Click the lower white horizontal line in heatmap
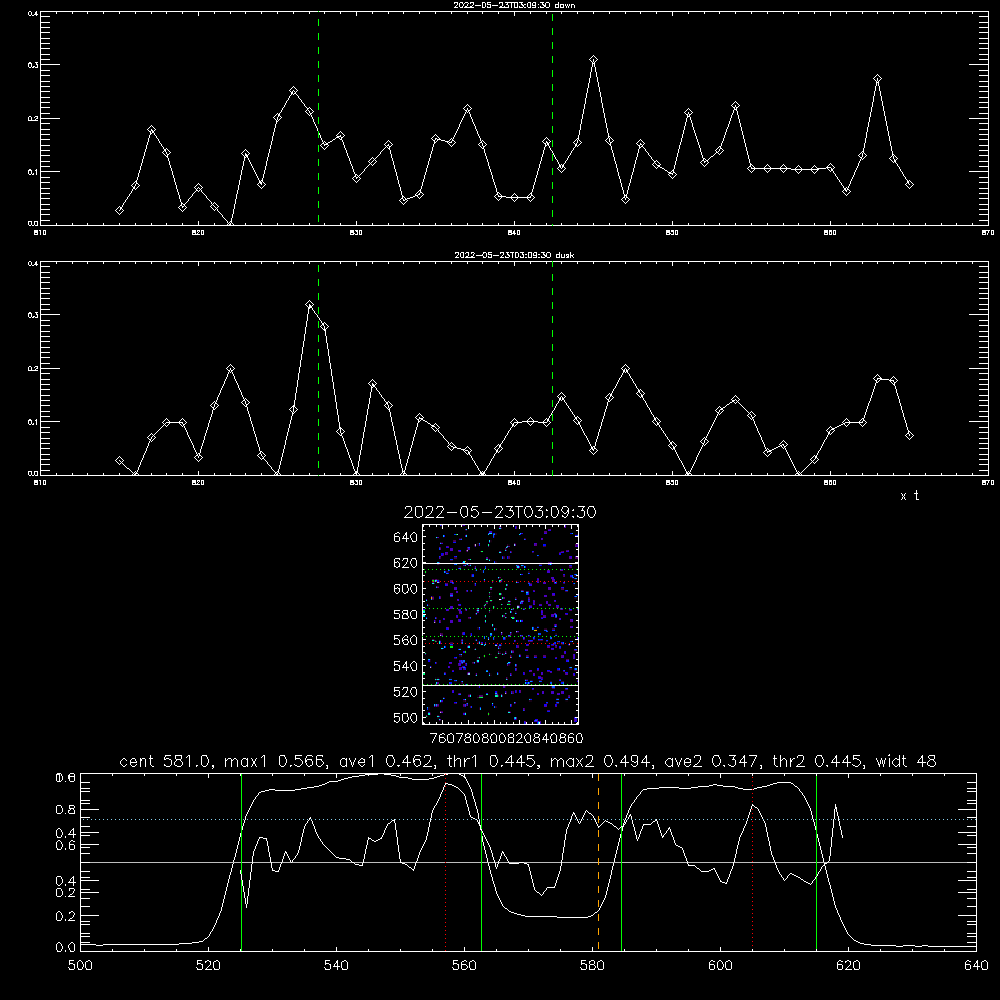 pos(501,685)
